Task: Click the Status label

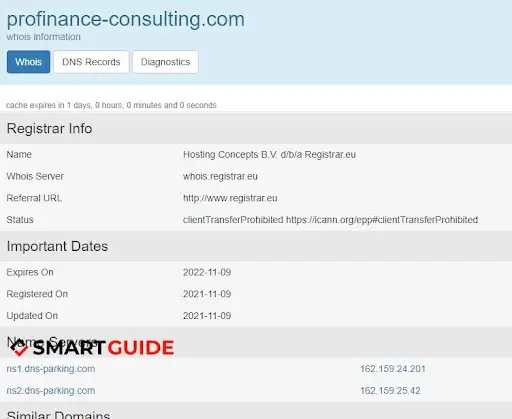Action: click(20, 220)
